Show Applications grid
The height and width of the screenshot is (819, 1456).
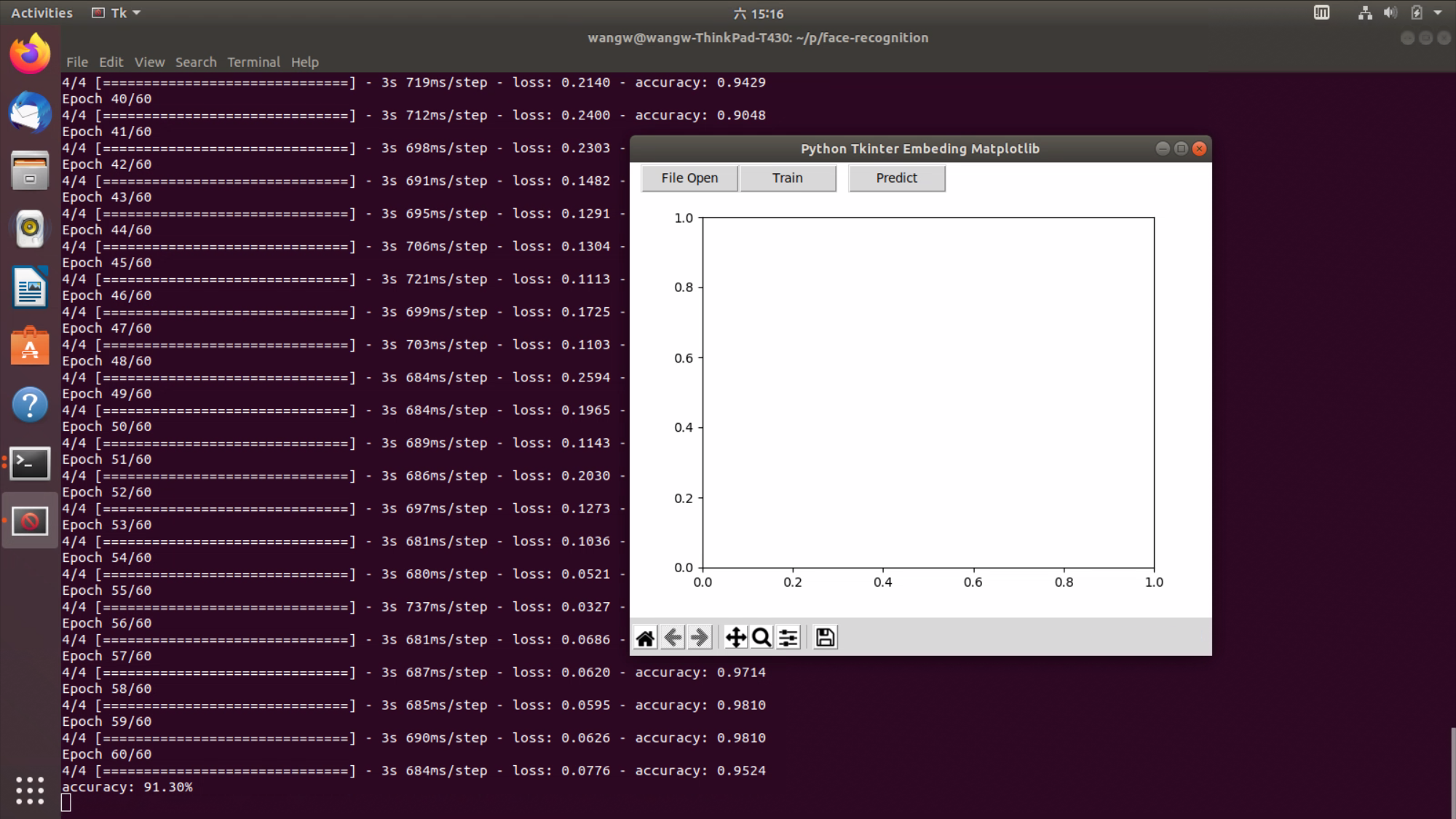[x=30, y=790]
